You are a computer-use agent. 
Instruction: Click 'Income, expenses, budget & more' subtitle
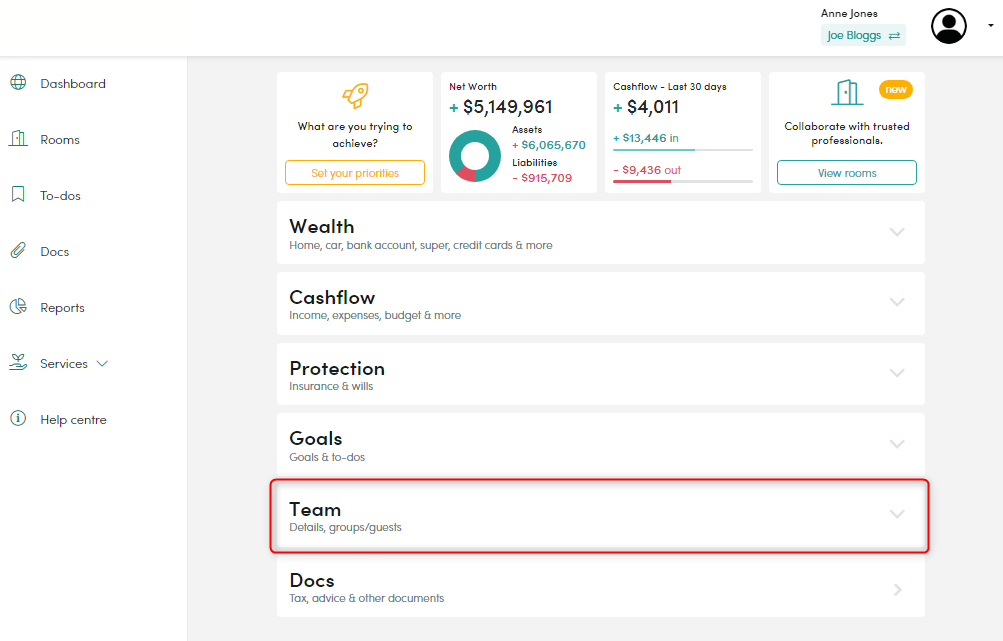(375, 315)
